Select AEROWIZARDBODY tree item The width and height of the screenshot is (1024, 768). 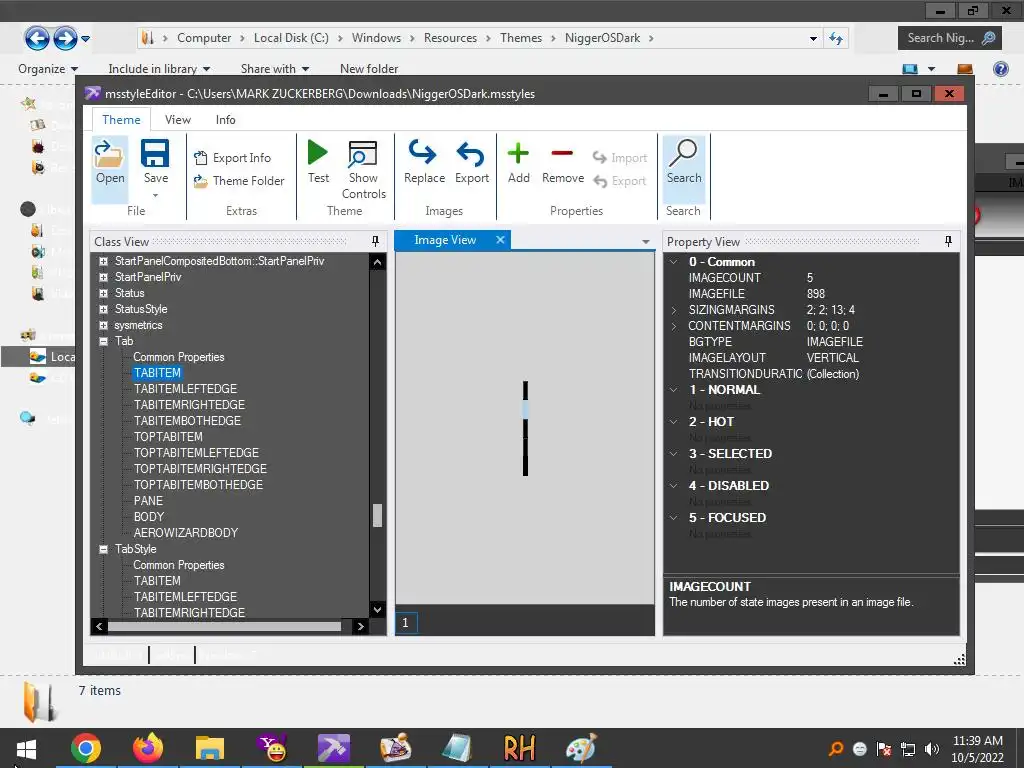pyautogui.click(x=185, y=533)
